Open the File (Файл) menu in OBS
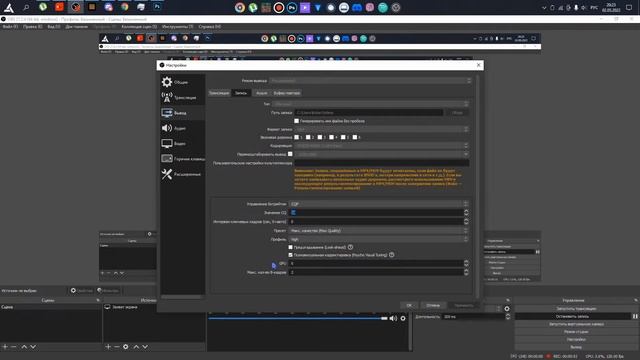This screenshot has height=360, width=640. coord(10,27)
